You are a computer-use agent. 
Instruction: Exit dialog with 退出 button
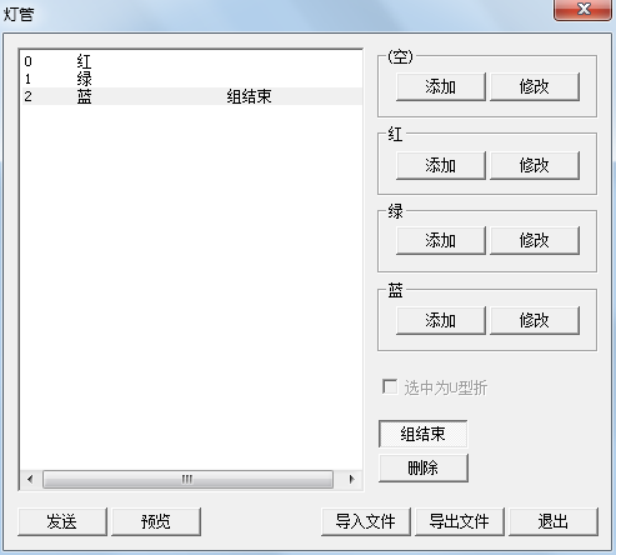(x=553, y=521)
